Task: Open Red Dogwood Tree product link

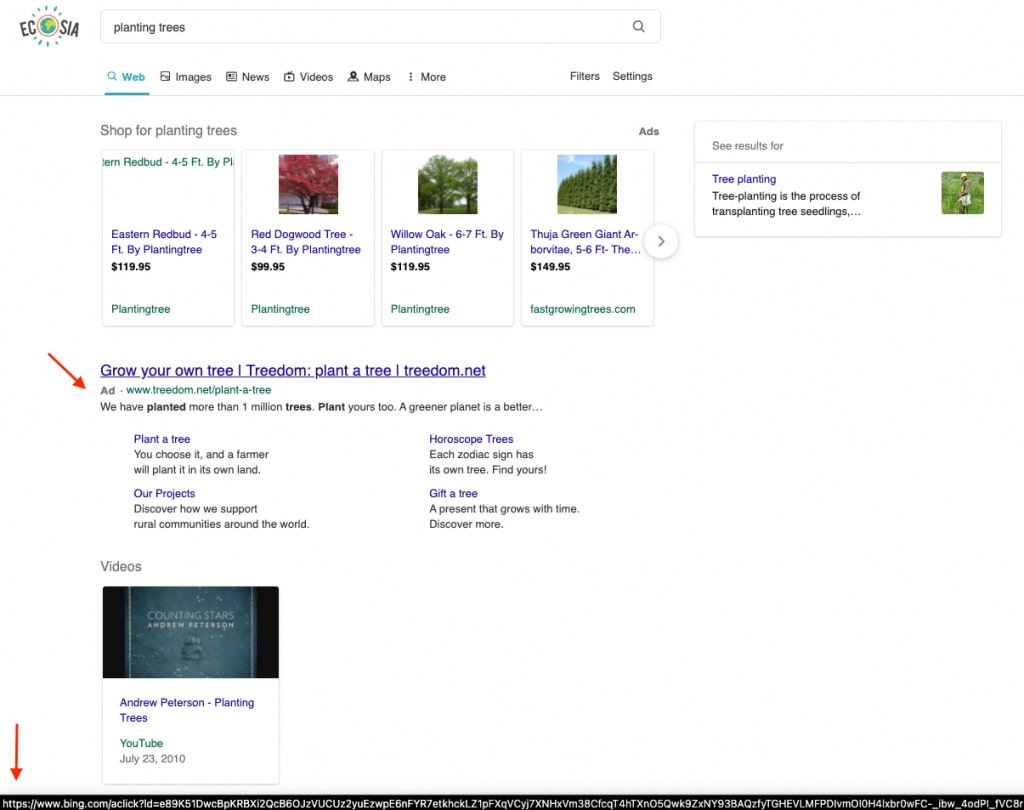Action: (306, 242)
